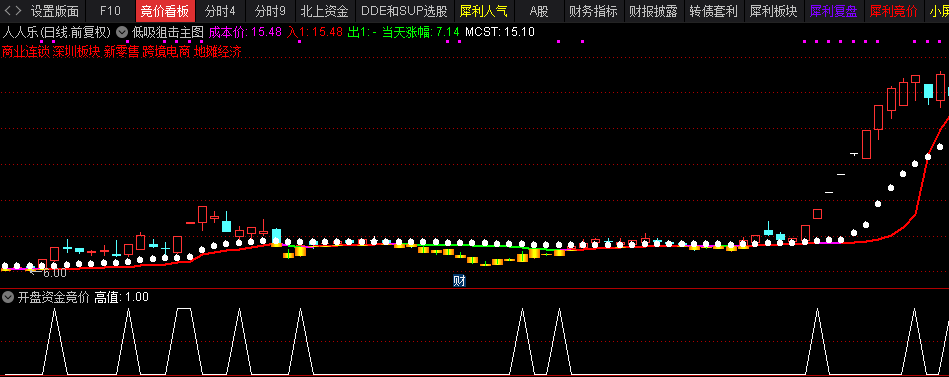The height and width of the screenshot is (377, 949).
Task: Click the 当天涨幅: 7.14 value
Action: (x=420, y=32)
